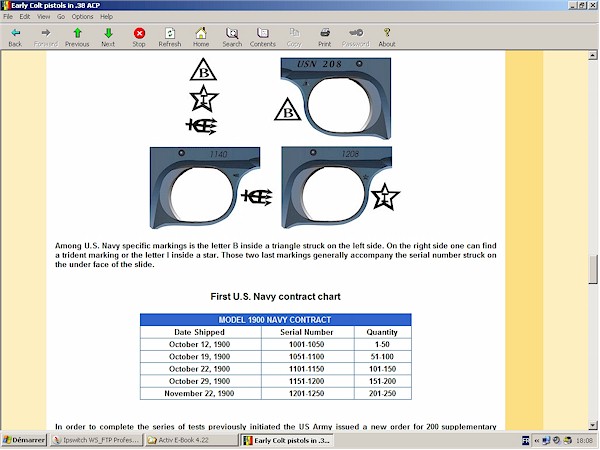Open the Help menu

coord(106,16)
